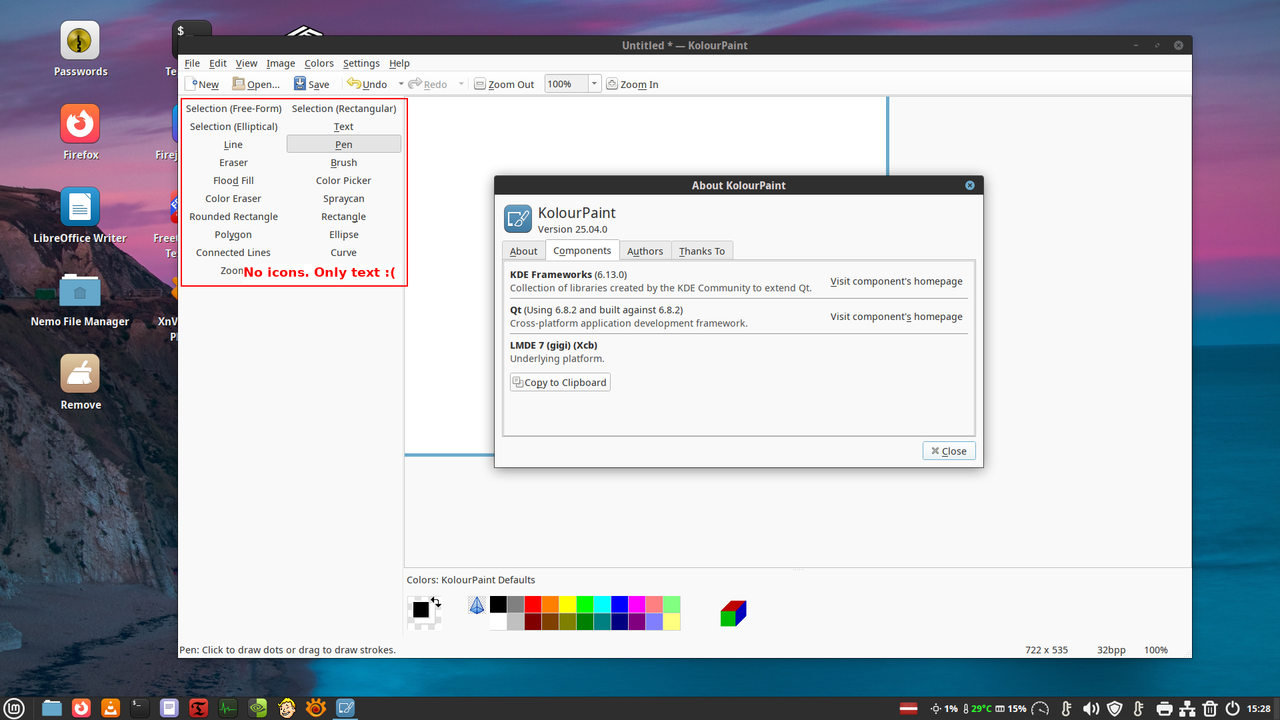Pick the red color swatch
Viewport: 1280px width, 720px height.
tap(533, 604)
